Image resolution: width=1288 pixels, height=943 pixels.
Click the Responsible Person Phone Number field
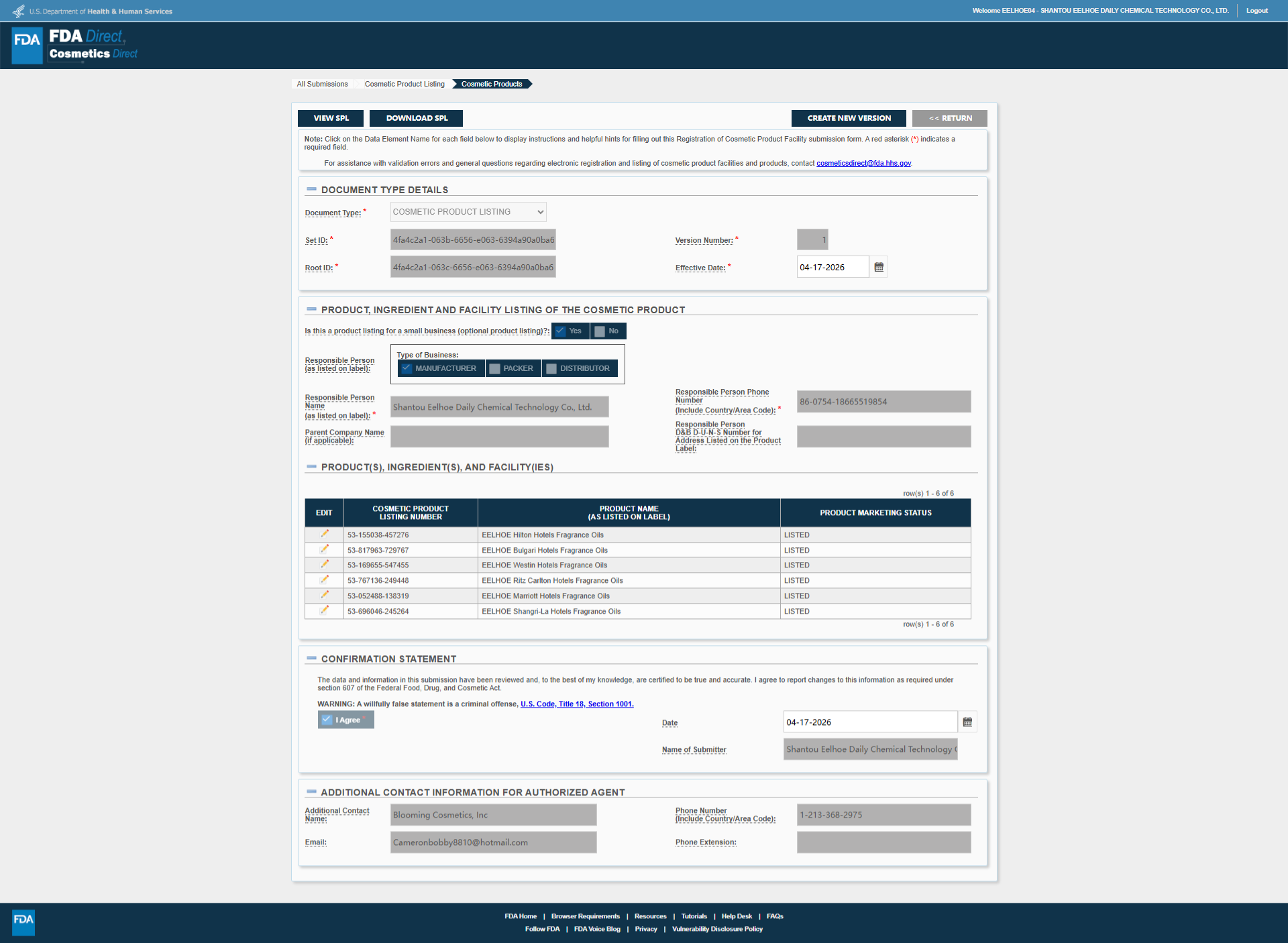(x=883, y=402)
